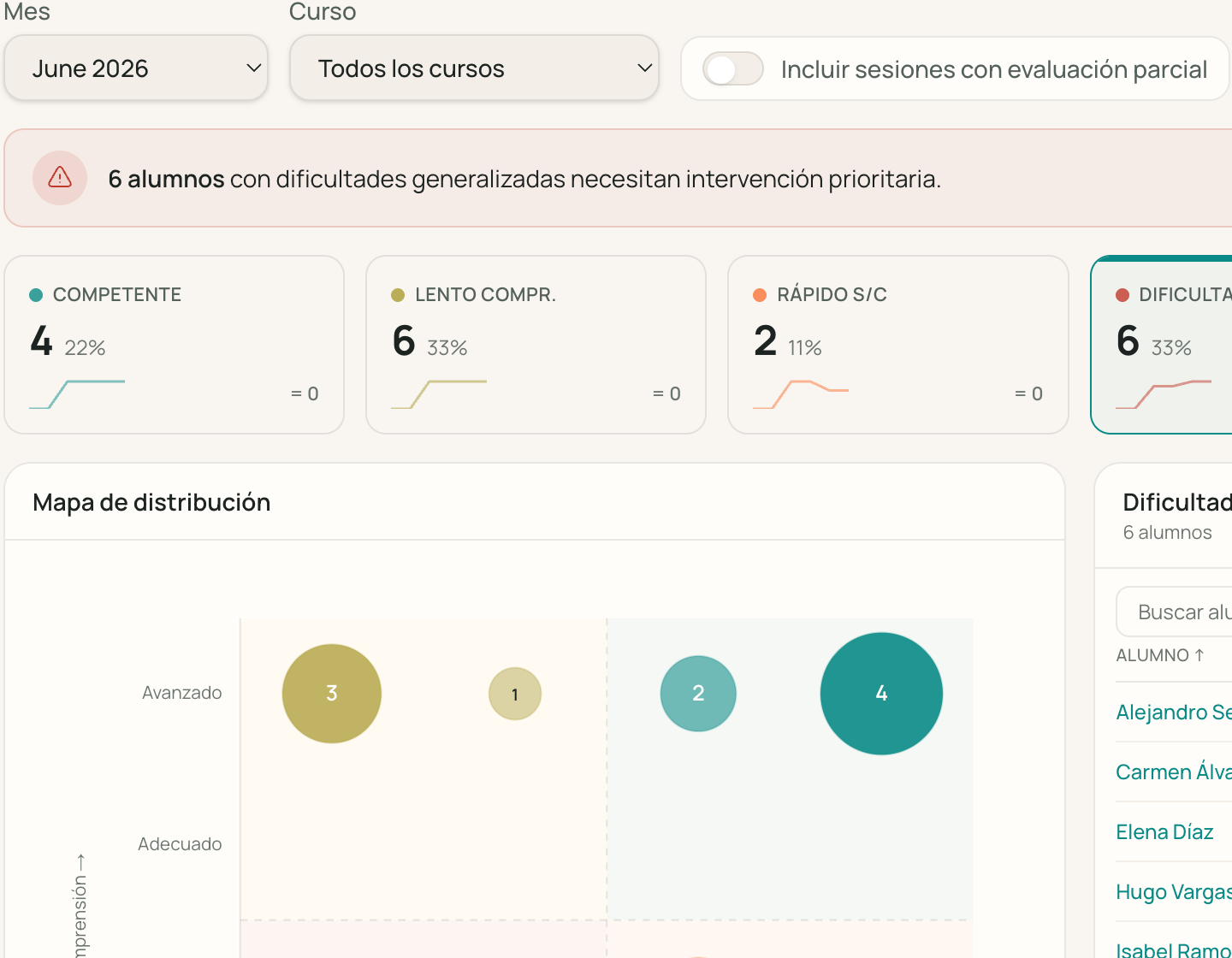Select the COMPETENTE summary card

[x=175, y=345]
